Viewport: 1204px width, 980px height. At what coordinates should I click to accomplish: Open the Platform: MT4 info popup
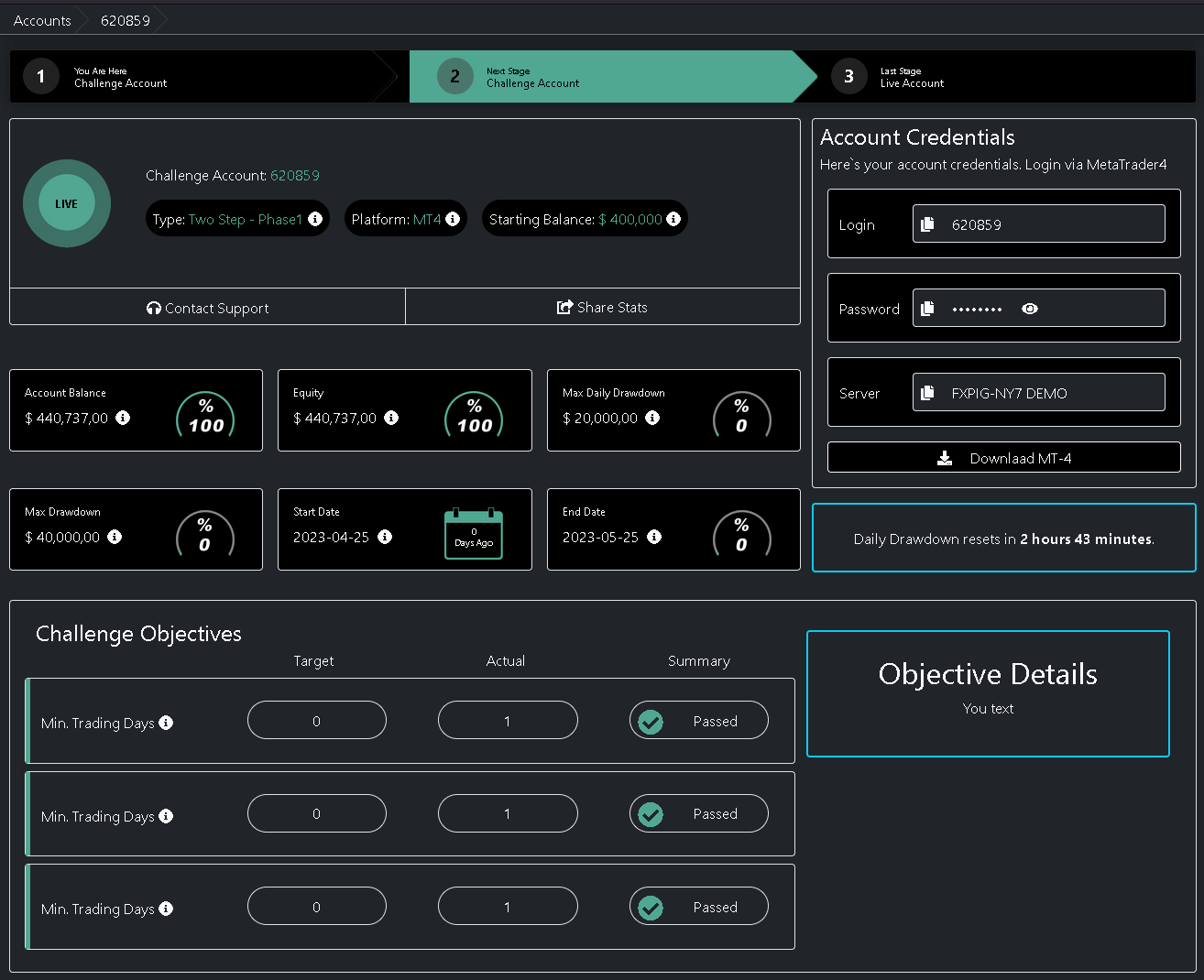(451, 219)
